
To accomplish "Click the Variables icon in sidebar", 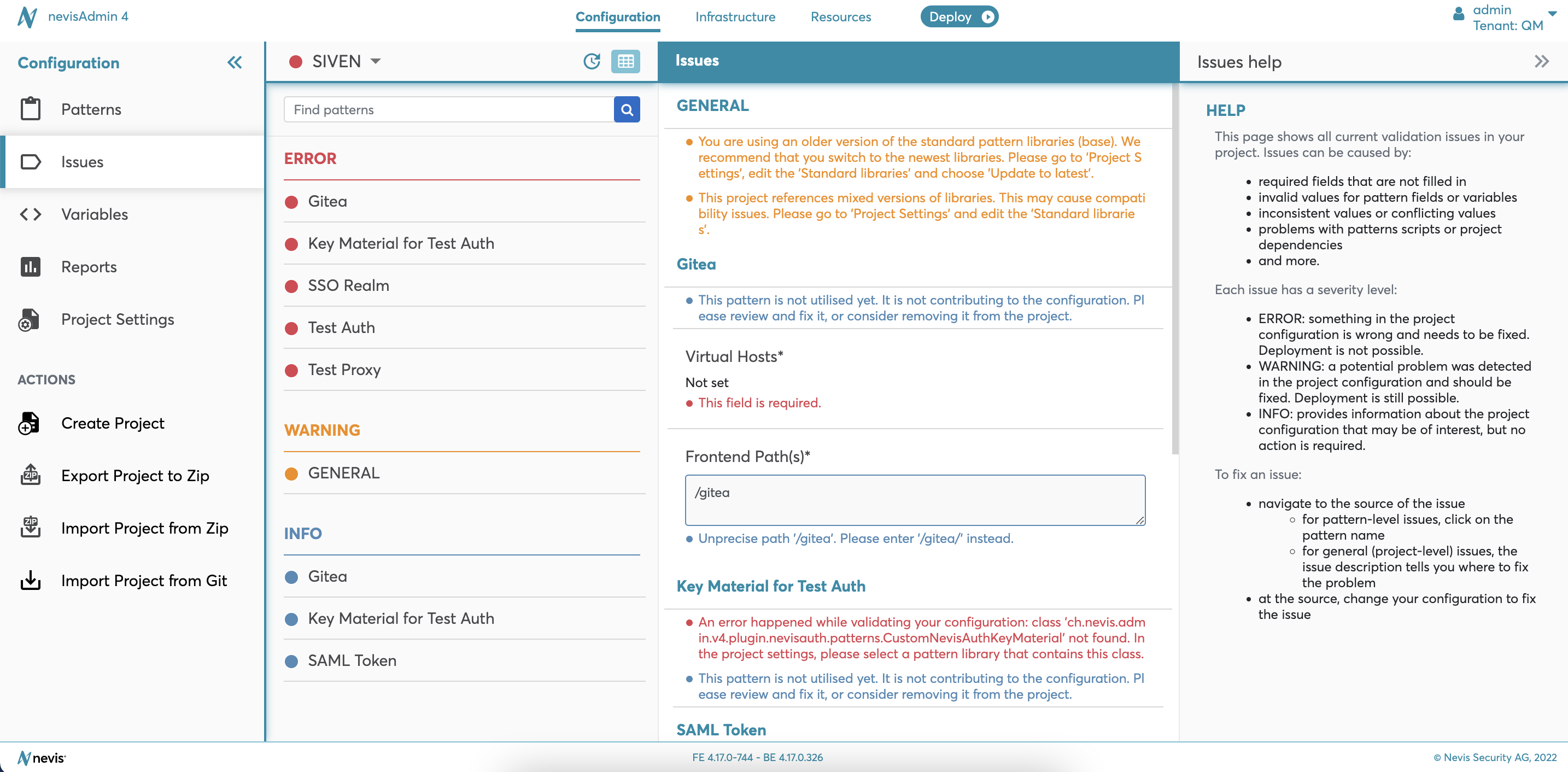I will (30, 213).
